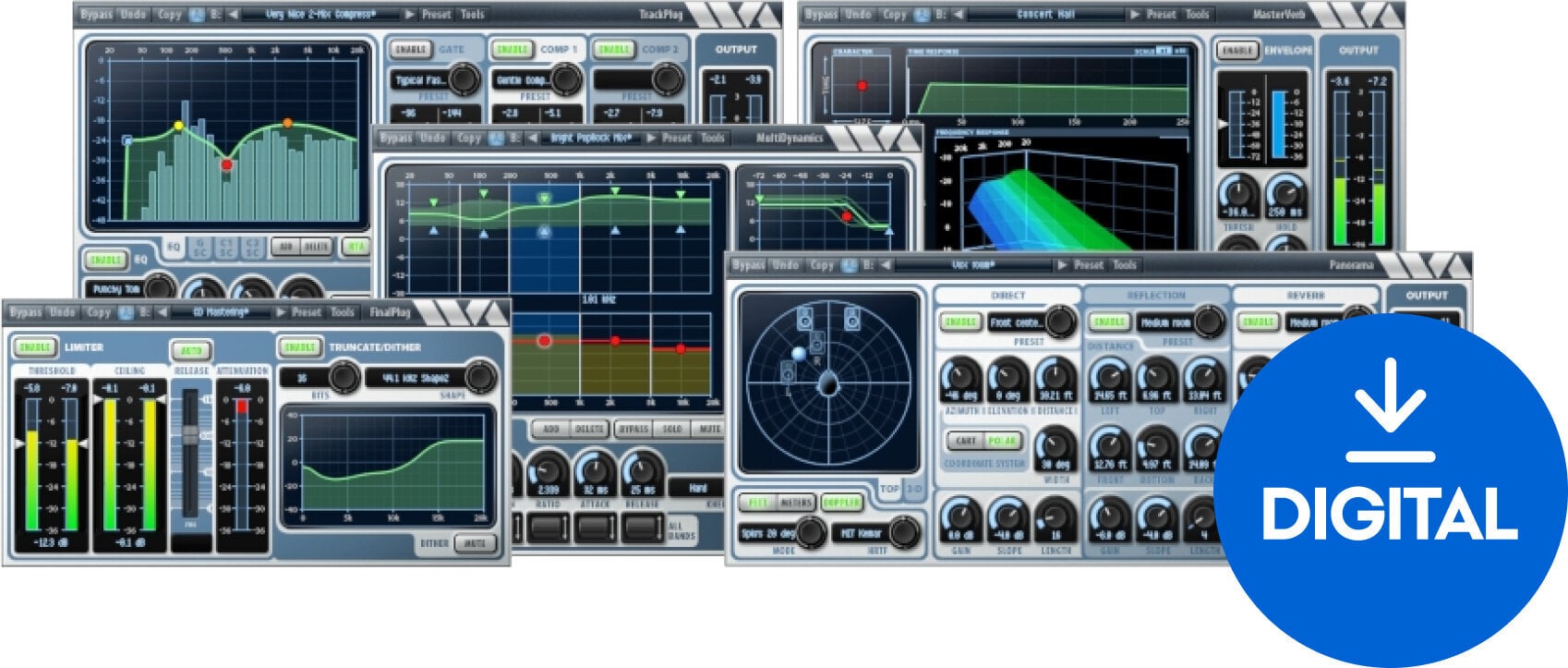Click the ADD band button in TrackPlug
The height and width of the screenshot is (668, 1568).
pos(286,247)
